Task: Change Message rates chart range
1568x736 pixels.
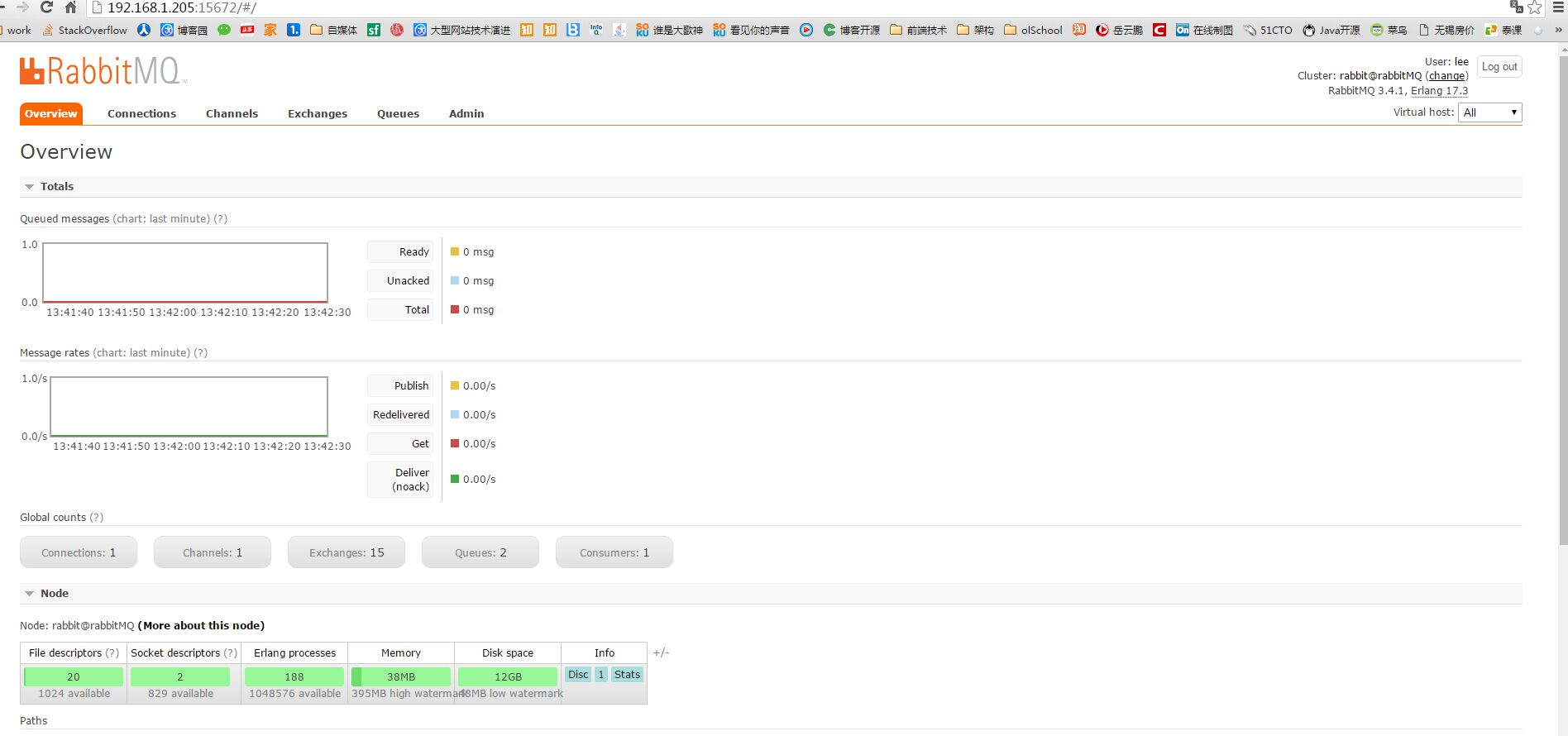Action: pyautogui.click(x=141, y=352)
